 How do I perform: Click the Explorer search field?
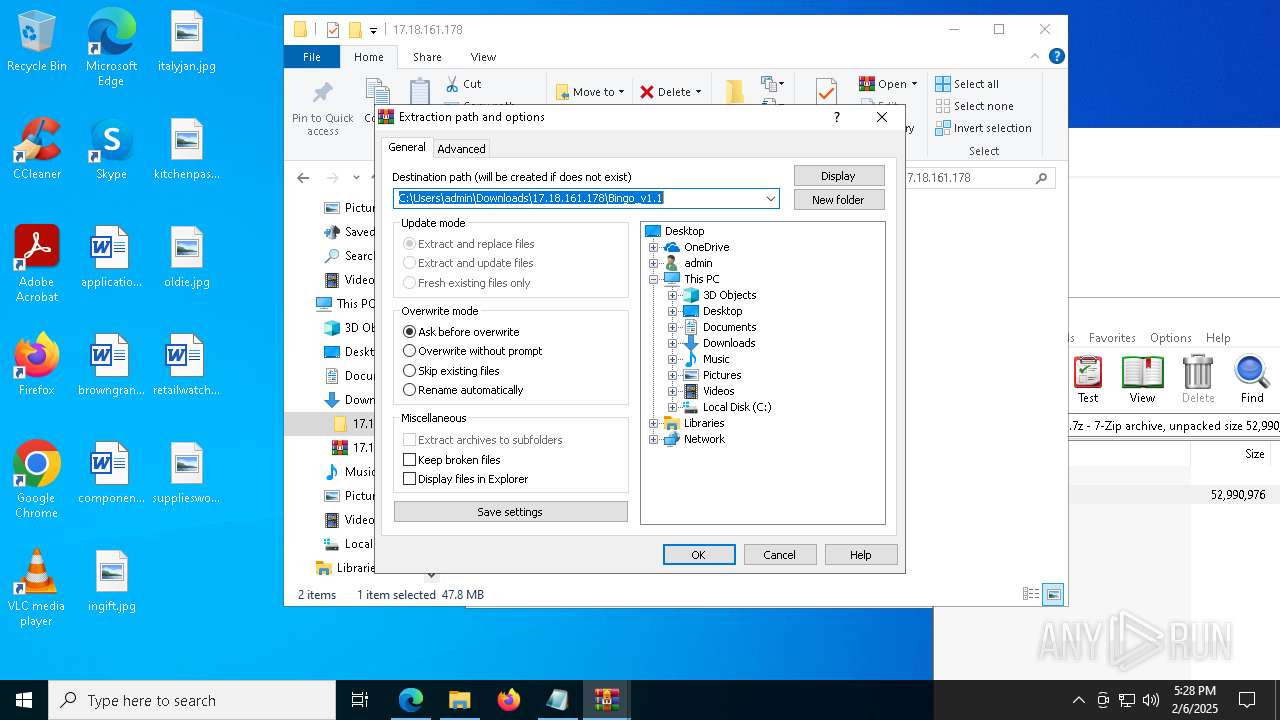[x=977, y=178]
